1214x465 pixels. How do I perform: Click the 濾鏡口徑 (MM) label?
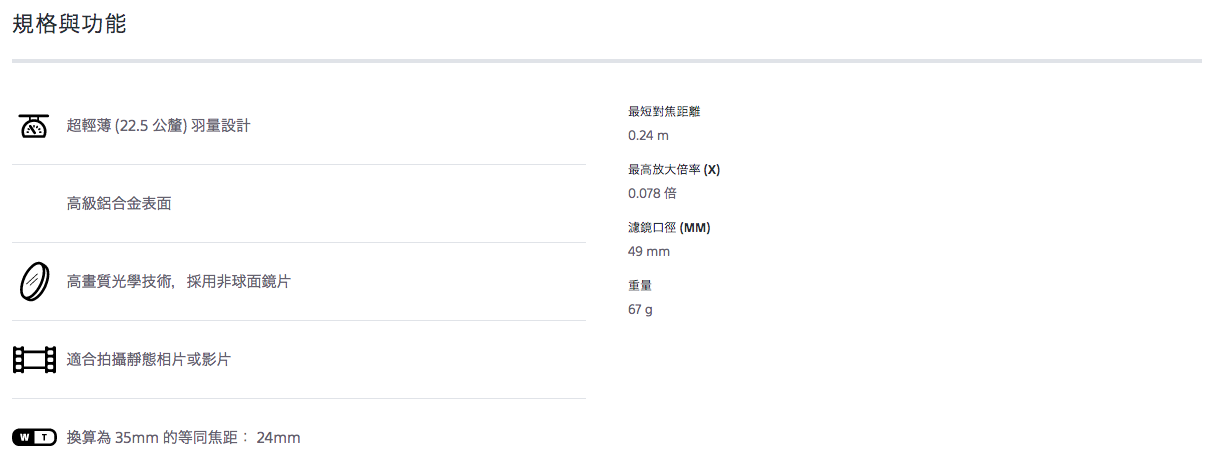(669, 227)
